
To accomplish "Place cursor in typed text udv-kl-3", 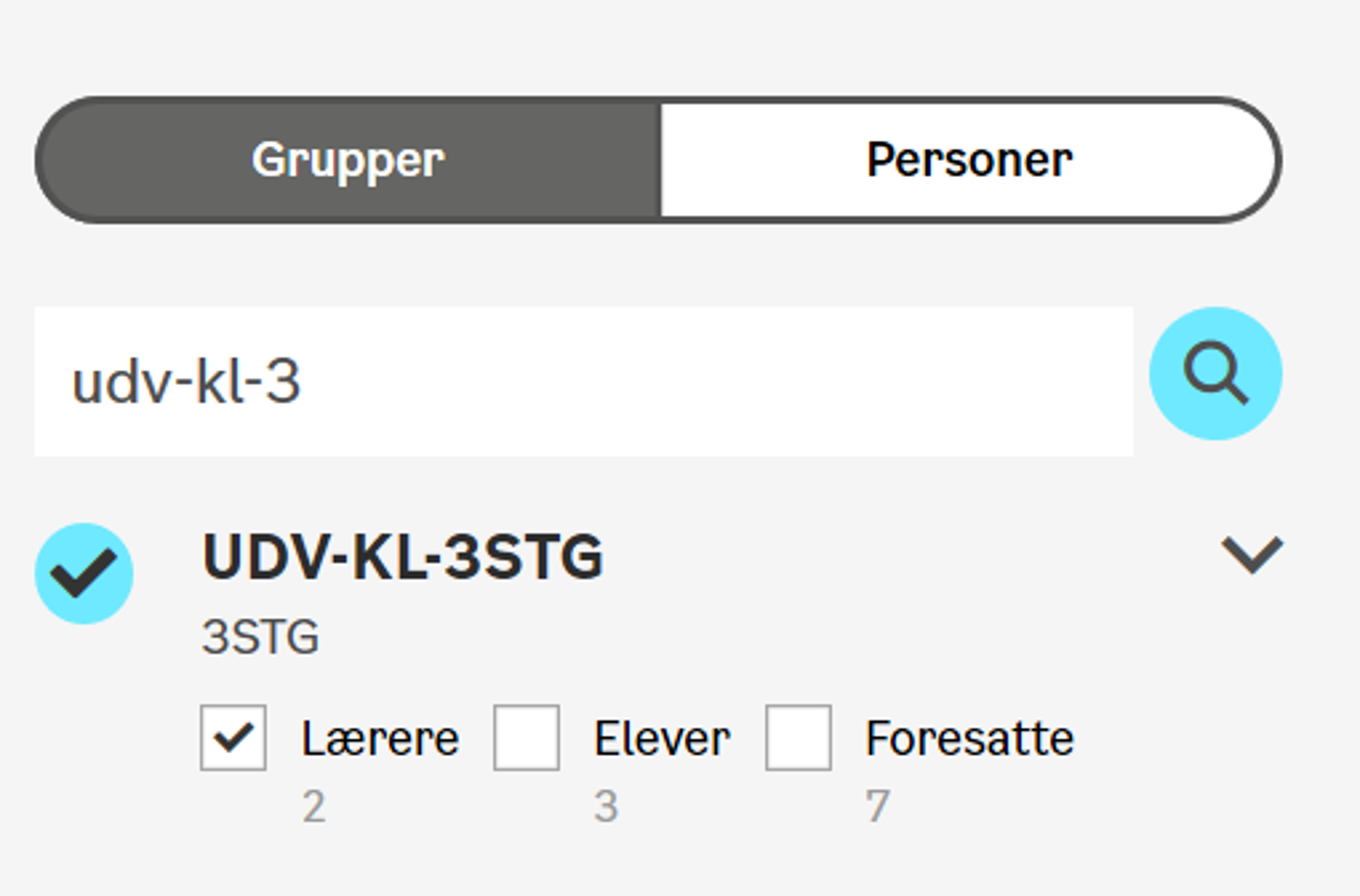I will [186, 382].
